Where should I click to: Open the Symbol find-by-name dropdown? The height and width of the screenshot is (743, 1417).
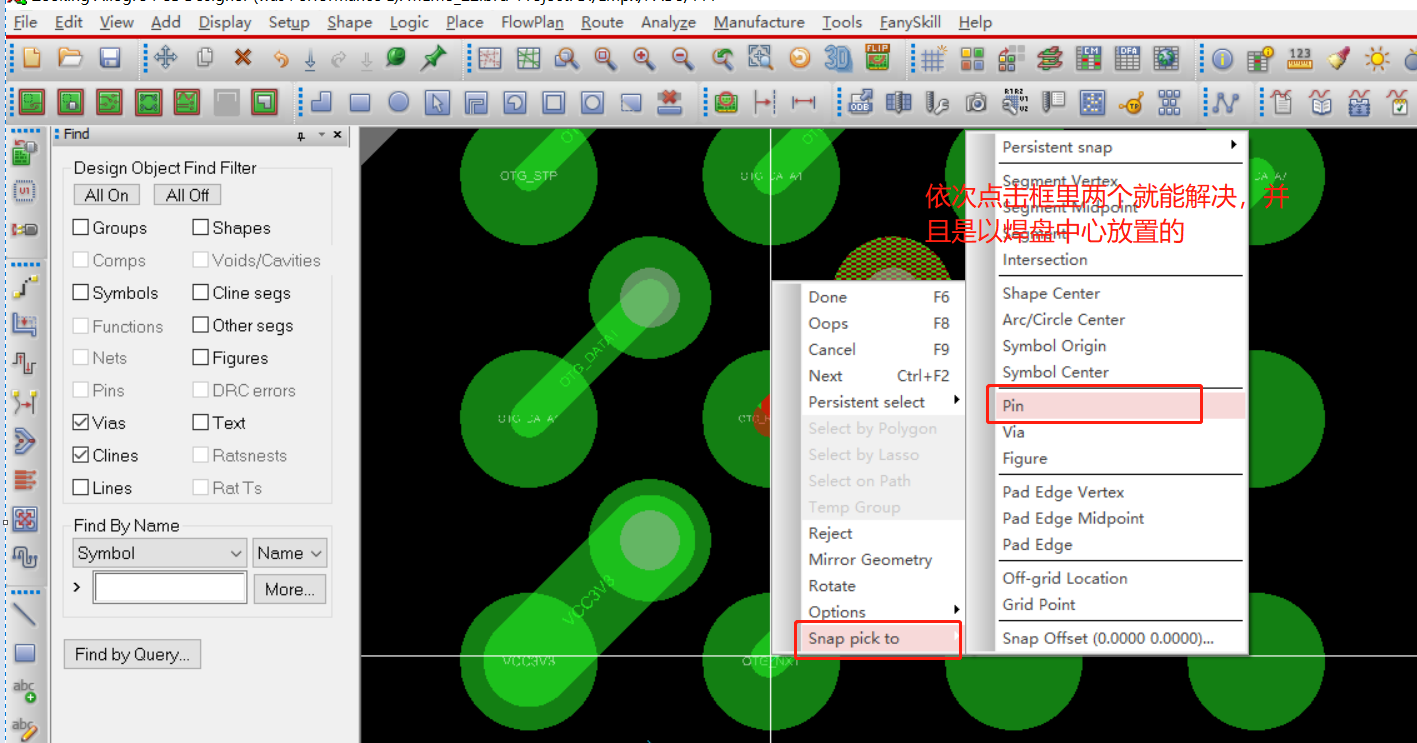[159, 553]
